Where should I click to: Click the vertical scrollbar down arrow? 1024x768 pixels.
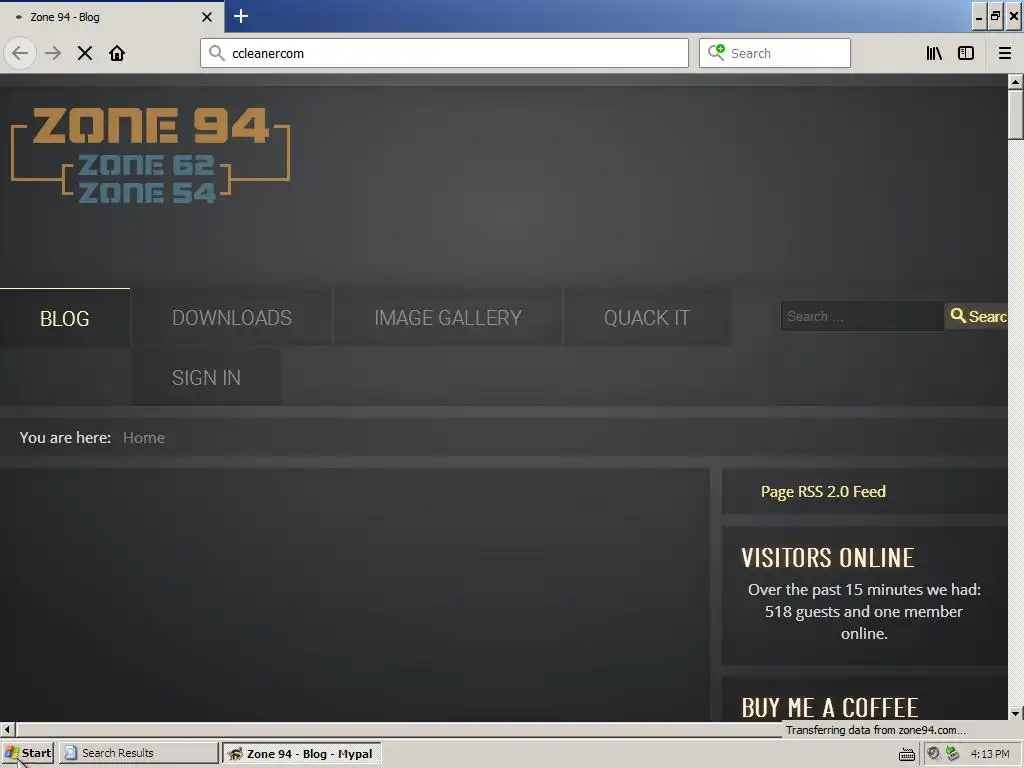coord(1015,714)
